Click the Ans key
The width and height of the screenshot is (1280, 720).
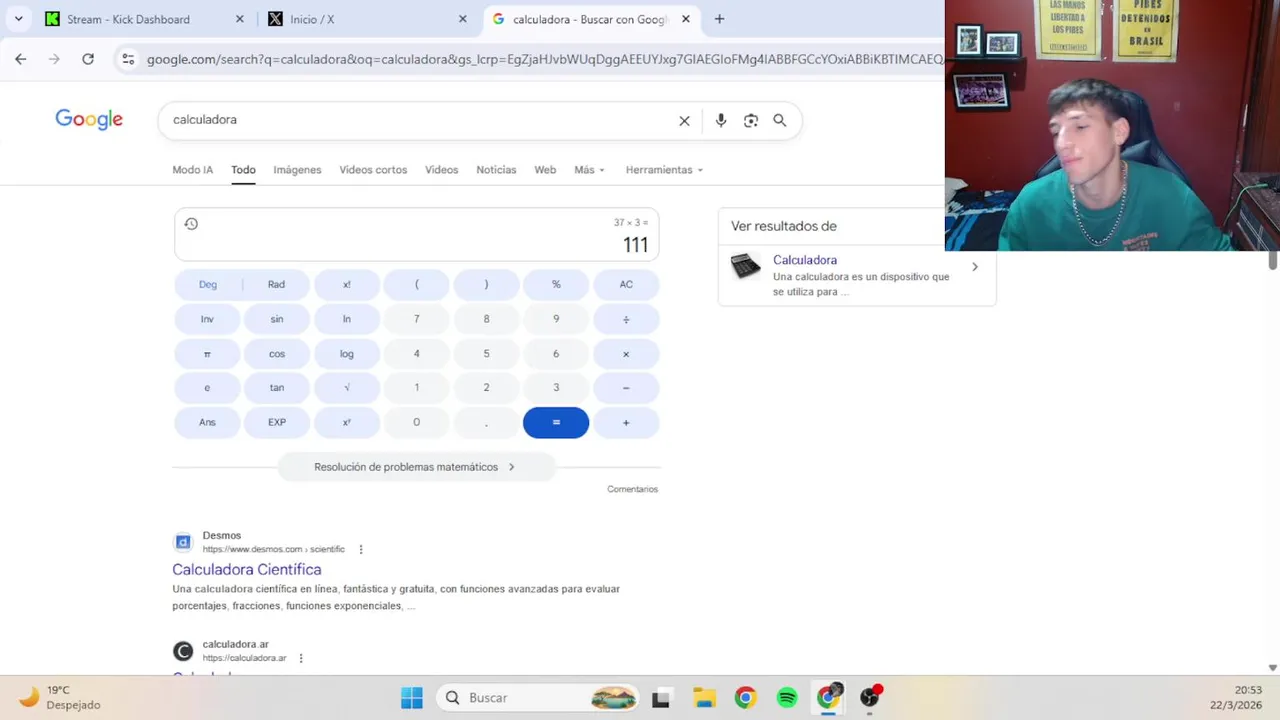207,422
